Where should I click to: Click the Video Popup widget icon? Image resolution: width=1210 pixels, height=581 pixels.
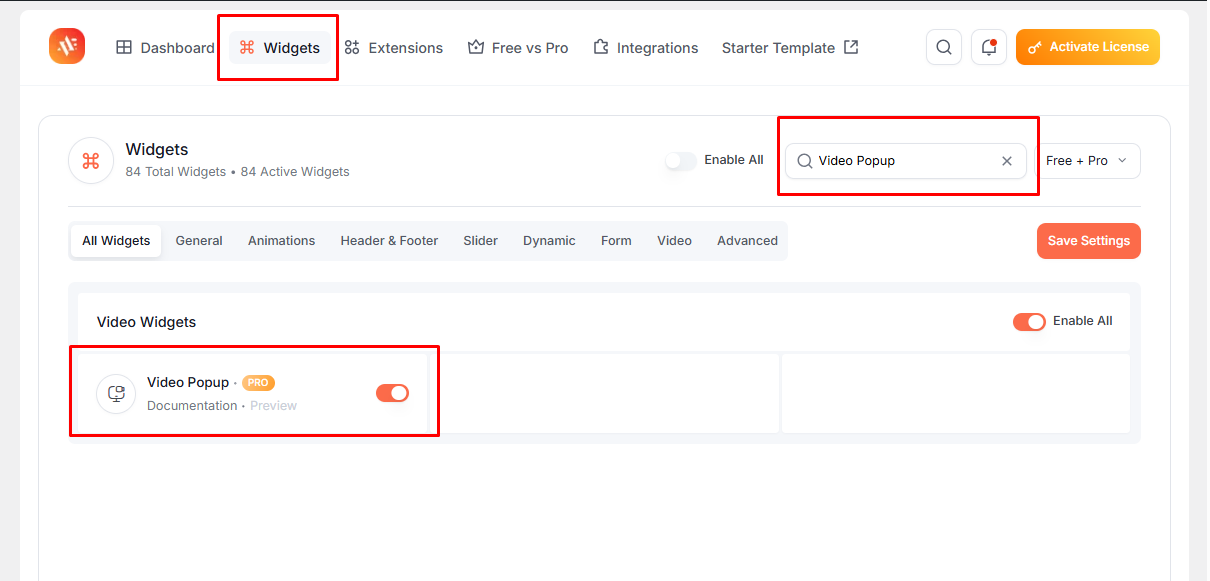tap(116, 394)
